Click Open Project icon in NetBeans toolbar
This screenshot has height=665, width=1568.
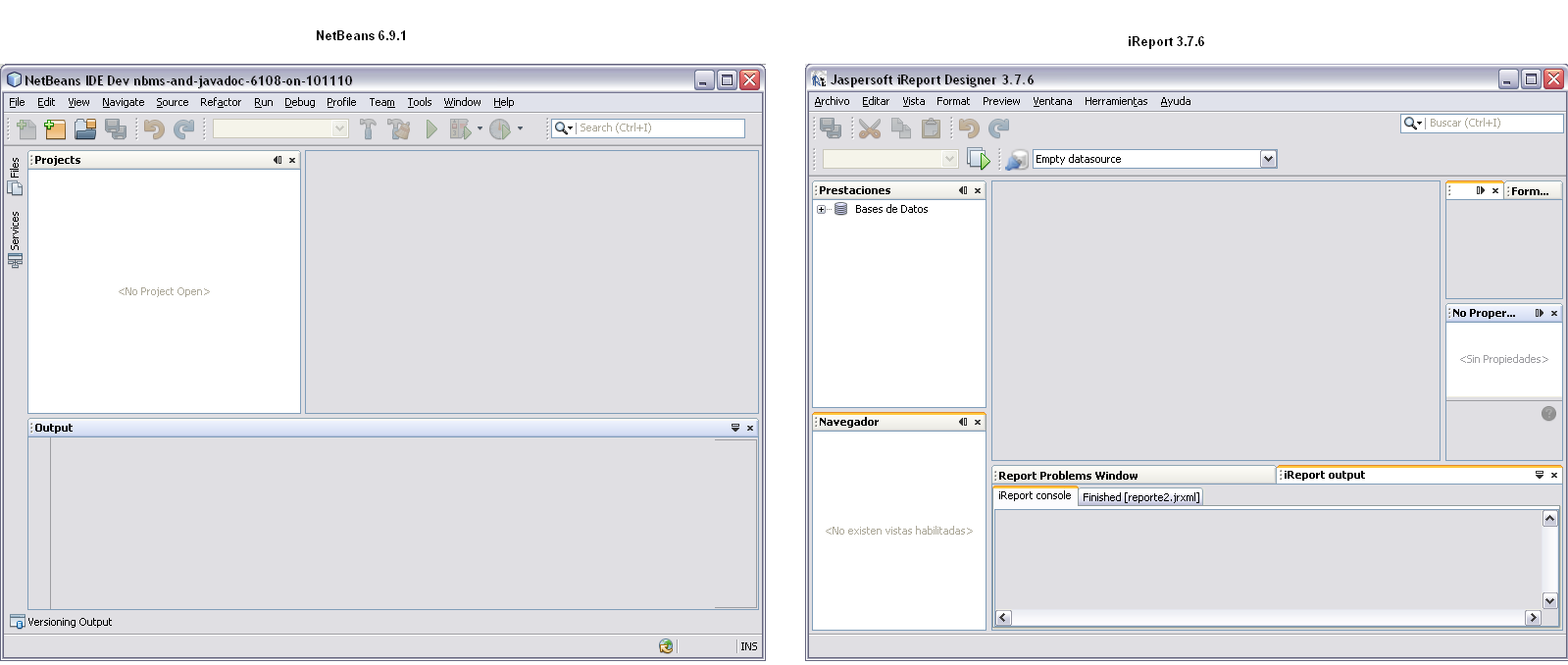click(x=85, y=128)
